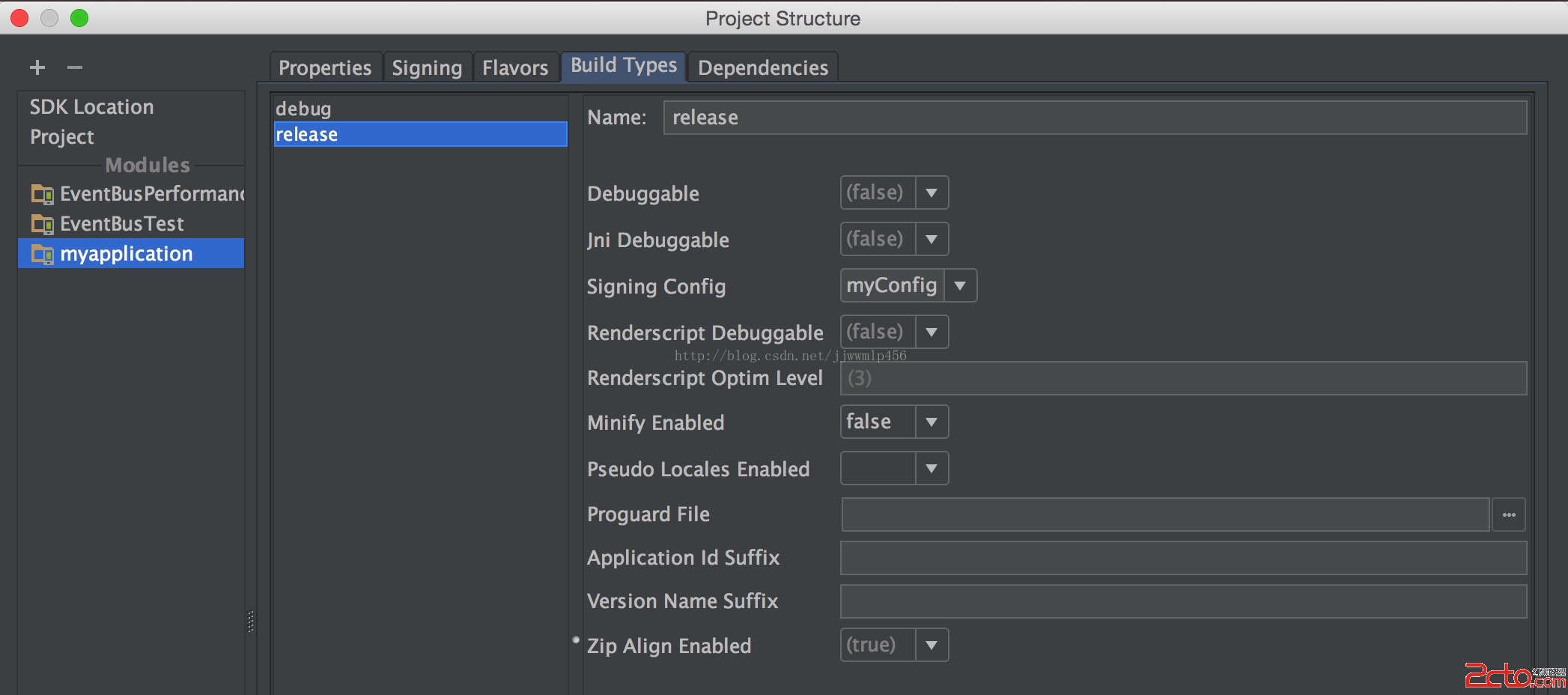Open the Renderscript Debuggable dropdown

[932, 333]
